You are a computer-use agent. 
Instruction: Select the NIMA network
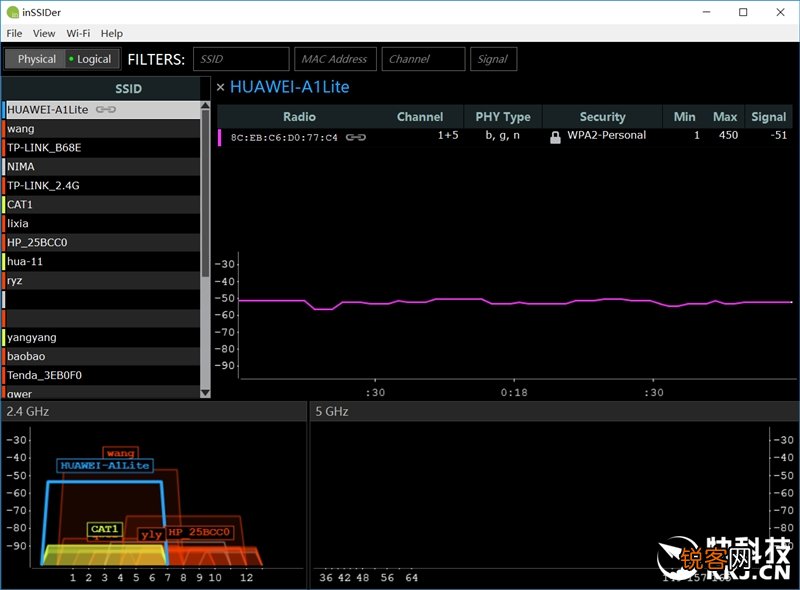(x=102, y=166)
